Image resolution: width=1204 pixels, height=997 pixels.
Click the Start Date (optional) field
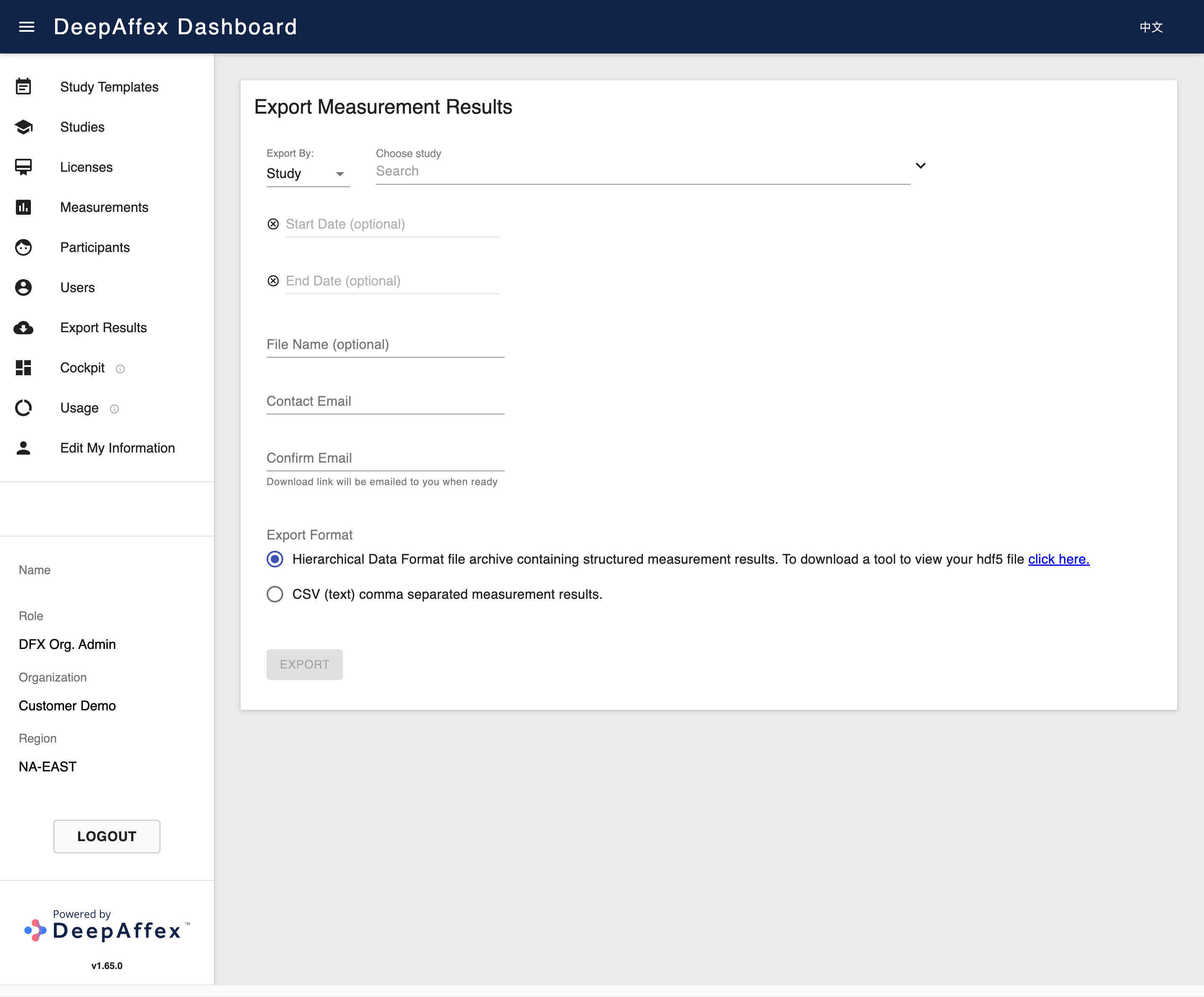click(x=393, y=224)
